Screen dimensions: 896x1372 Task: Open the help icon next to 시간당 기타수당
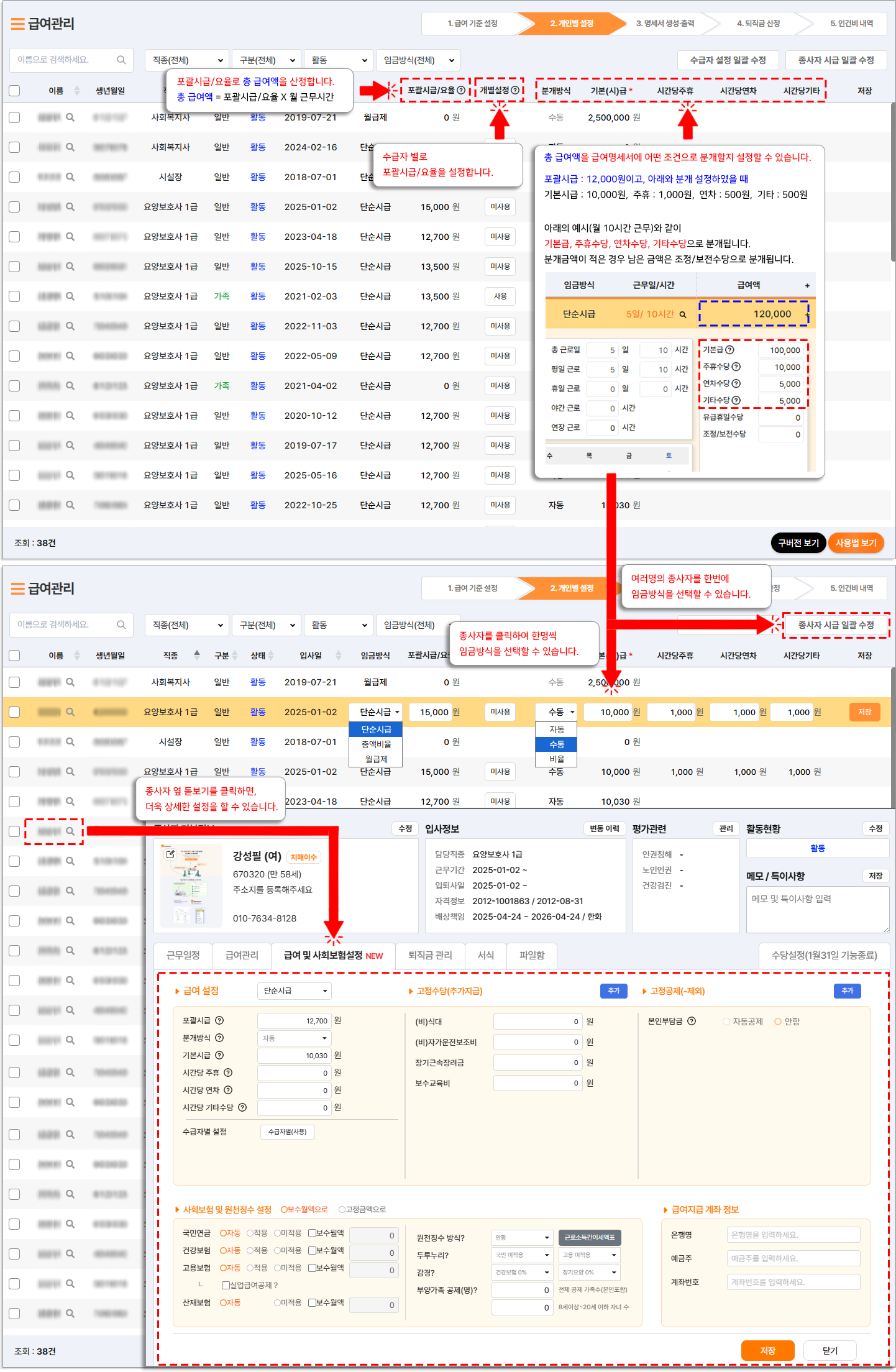242,1107
